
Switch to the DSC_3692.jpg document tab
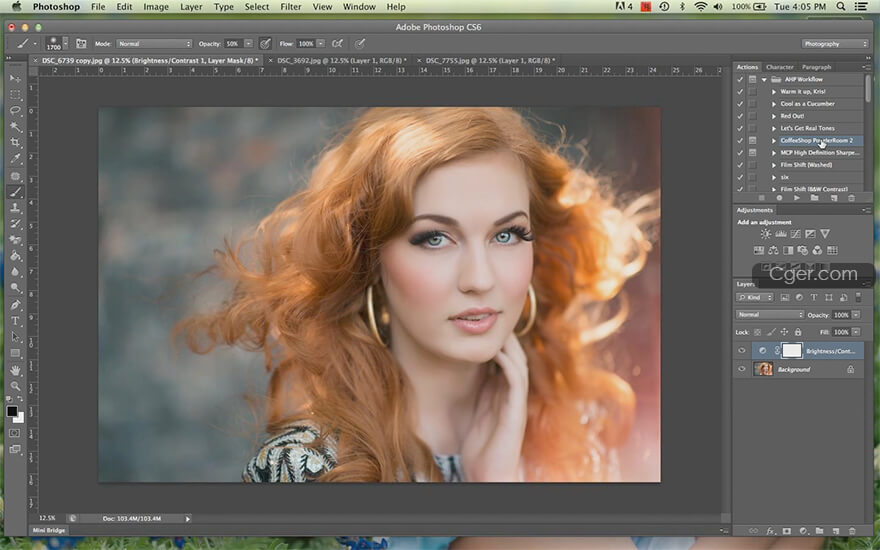(x=341, y=60)
